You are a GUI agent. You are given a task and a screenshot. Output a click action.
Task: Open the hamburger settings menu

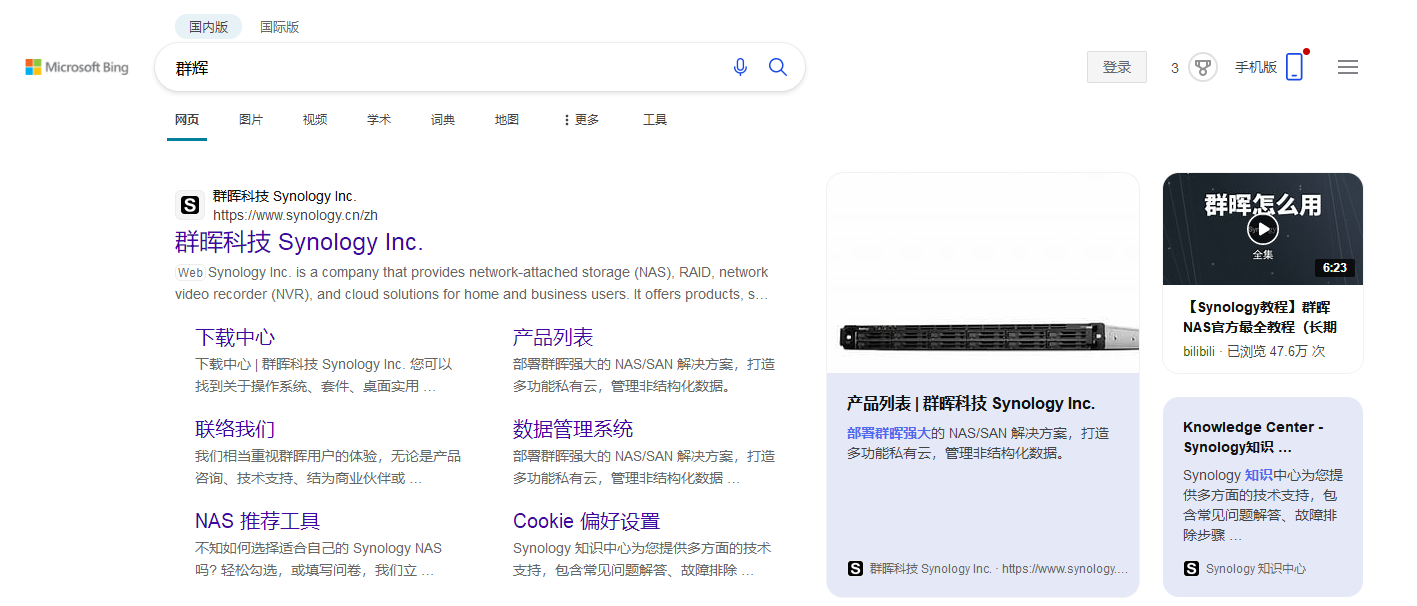tap(1348, 67)
